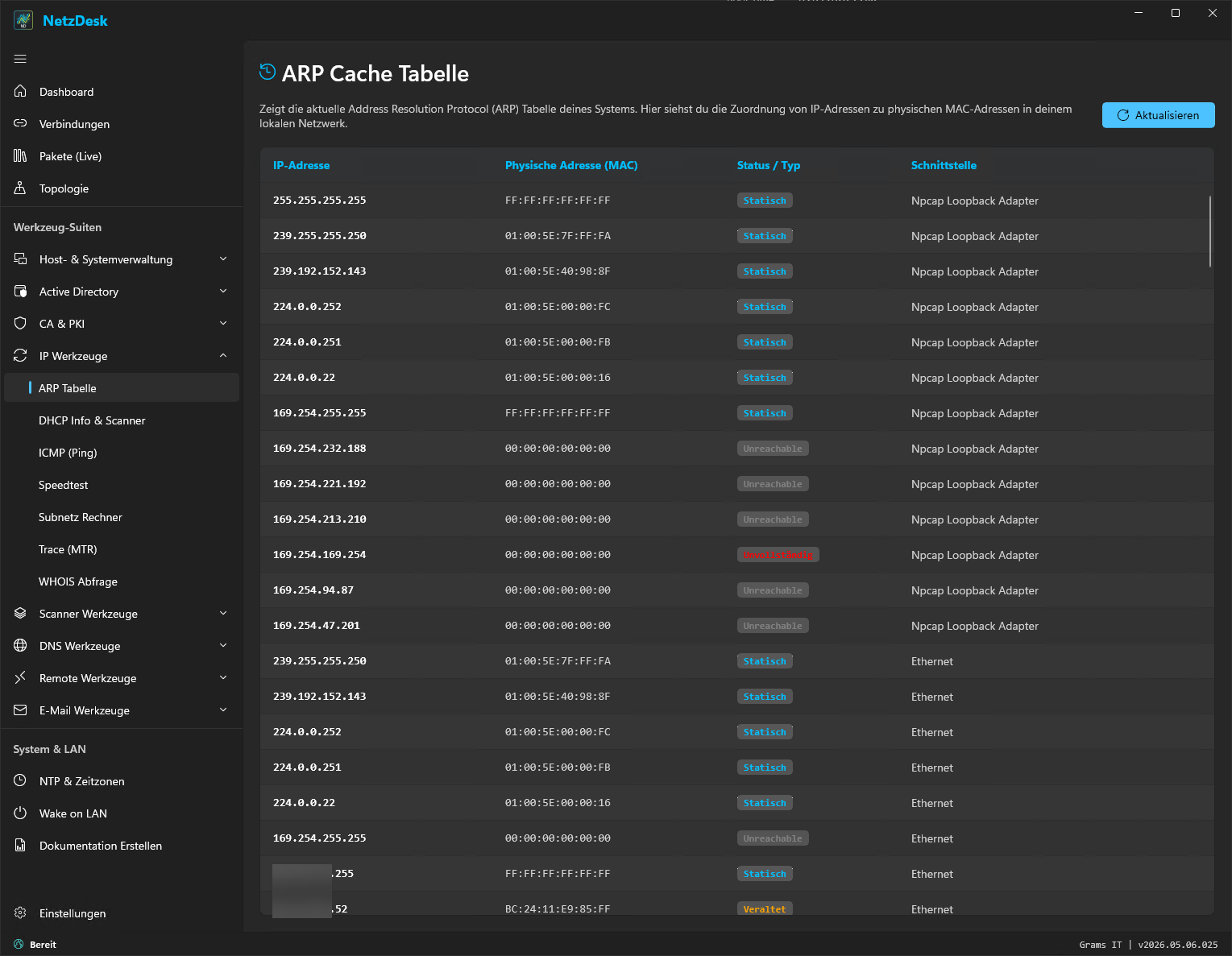Click the Wake on LAN power icon
Screen dimensions: 1232x956
(x=20, y=813)
